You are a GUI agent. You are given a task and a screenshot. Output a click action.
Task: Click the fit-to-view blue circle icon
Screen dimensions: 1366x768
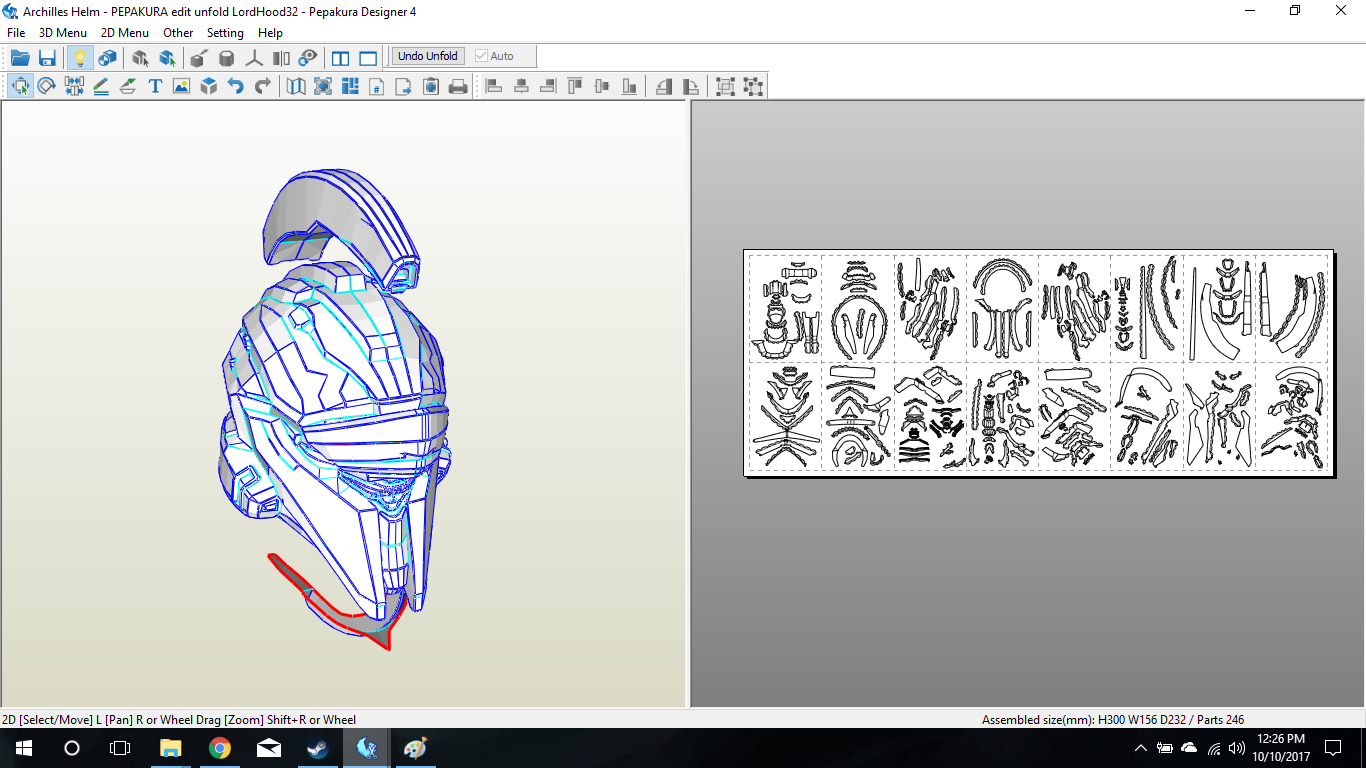pos(323,86)
